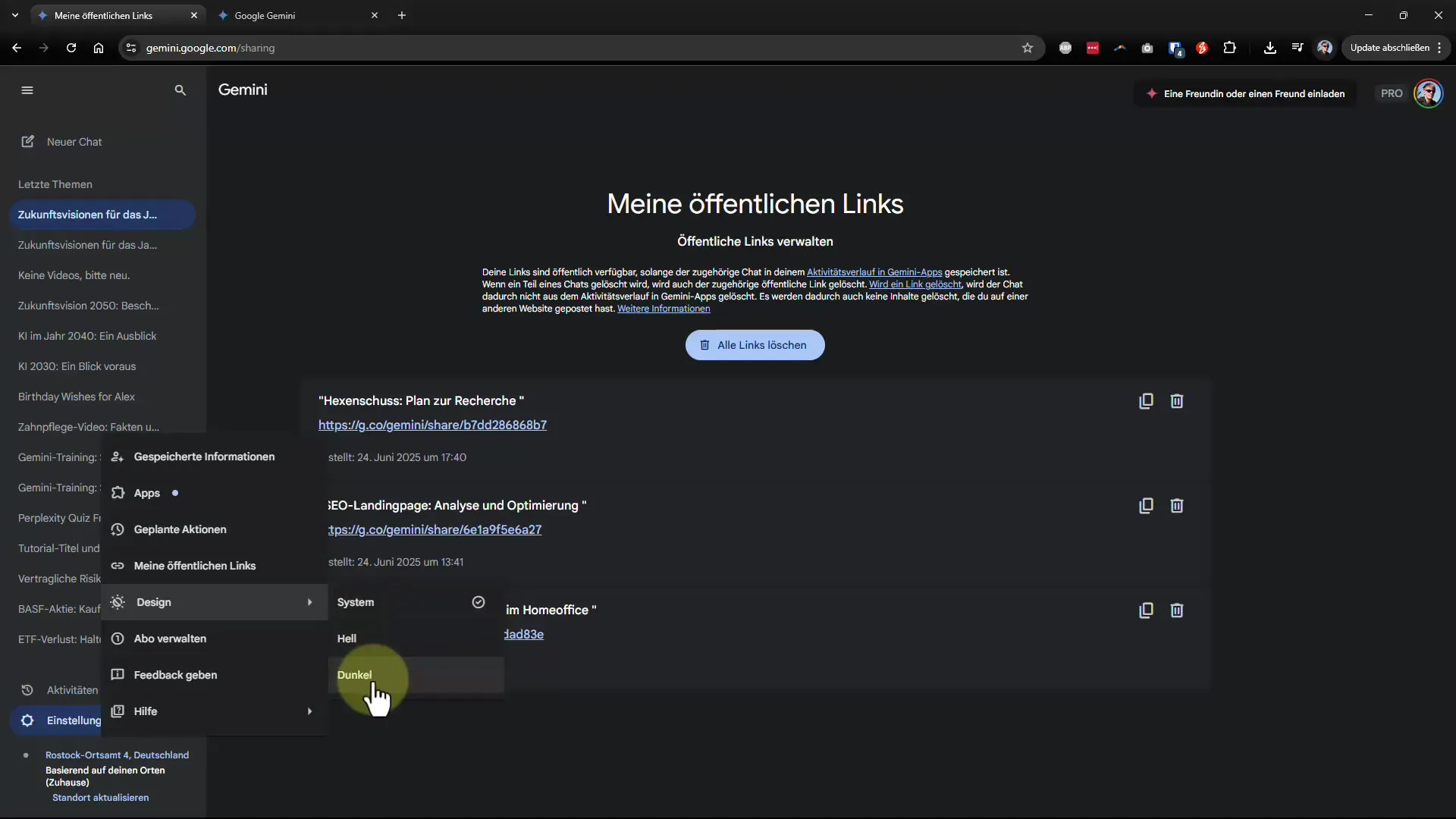Select the Dunkel theme option

416,675
